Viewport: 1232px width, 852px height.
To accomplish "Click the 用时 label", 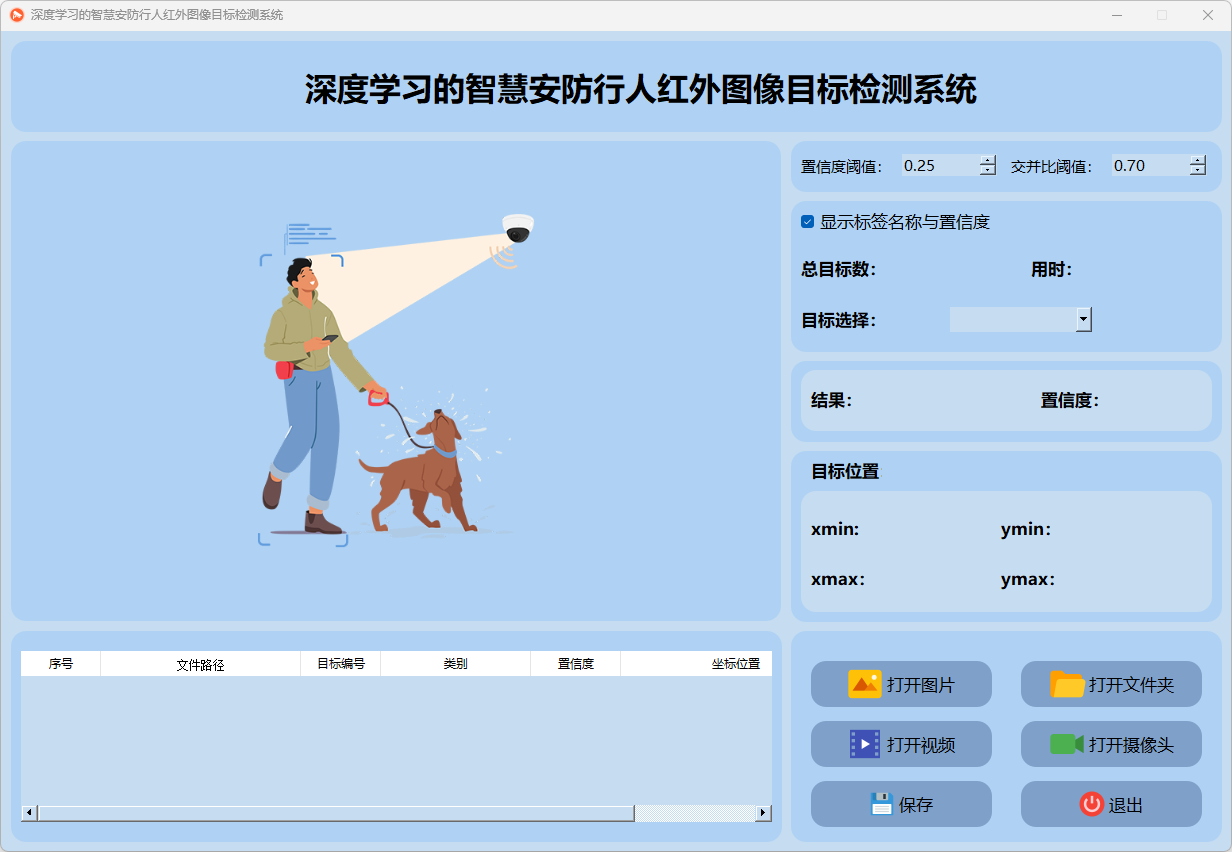I will [1052, 269].
